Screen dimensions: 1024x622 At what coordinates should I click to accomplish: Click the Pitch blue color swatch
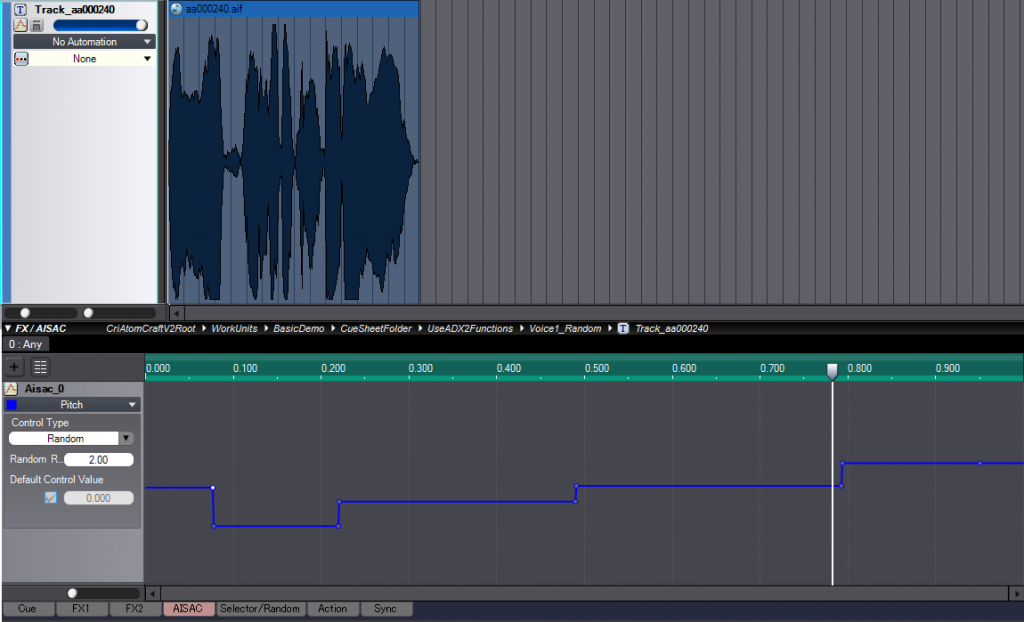pyautogui.click(x=11, y=405)
